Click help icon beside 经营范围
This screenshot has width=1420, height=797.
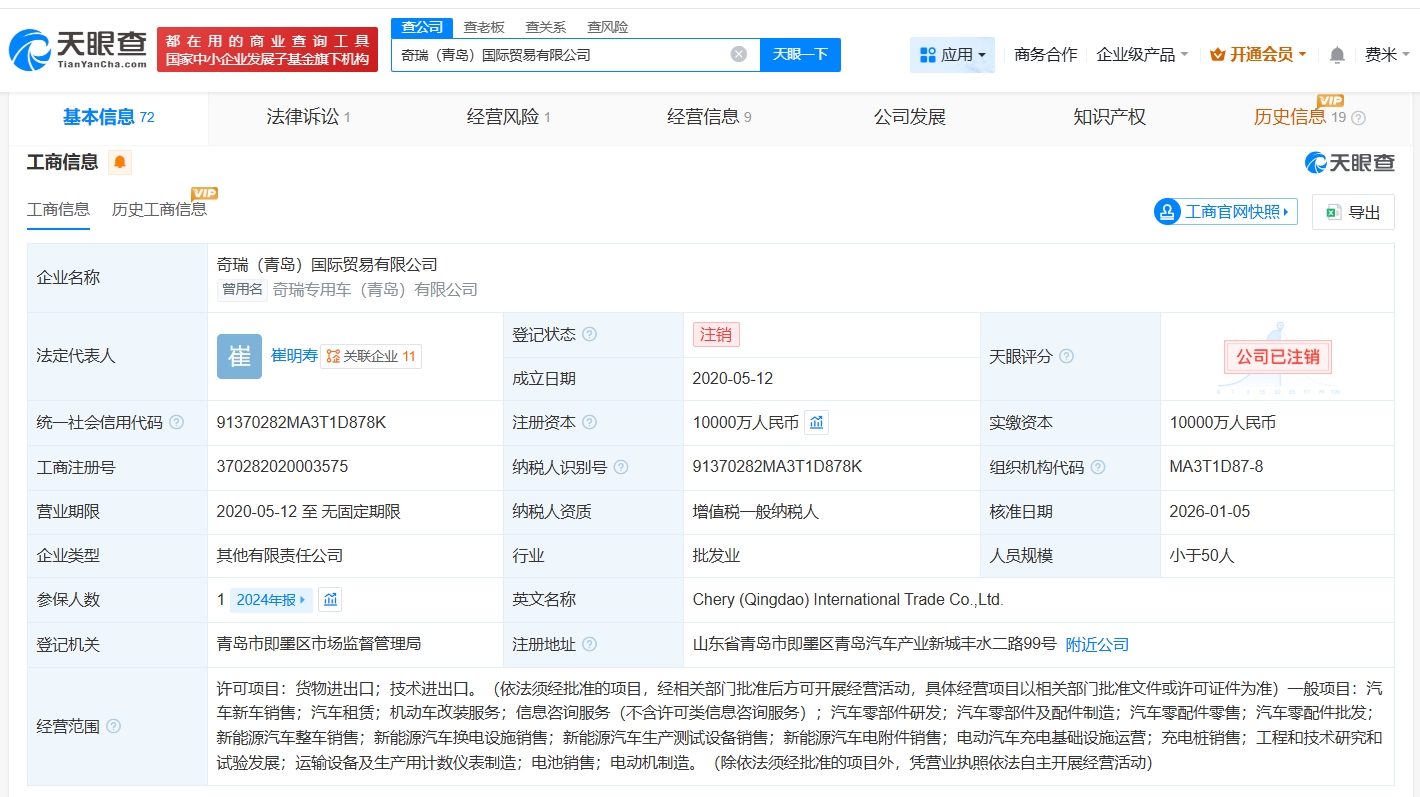113,726
